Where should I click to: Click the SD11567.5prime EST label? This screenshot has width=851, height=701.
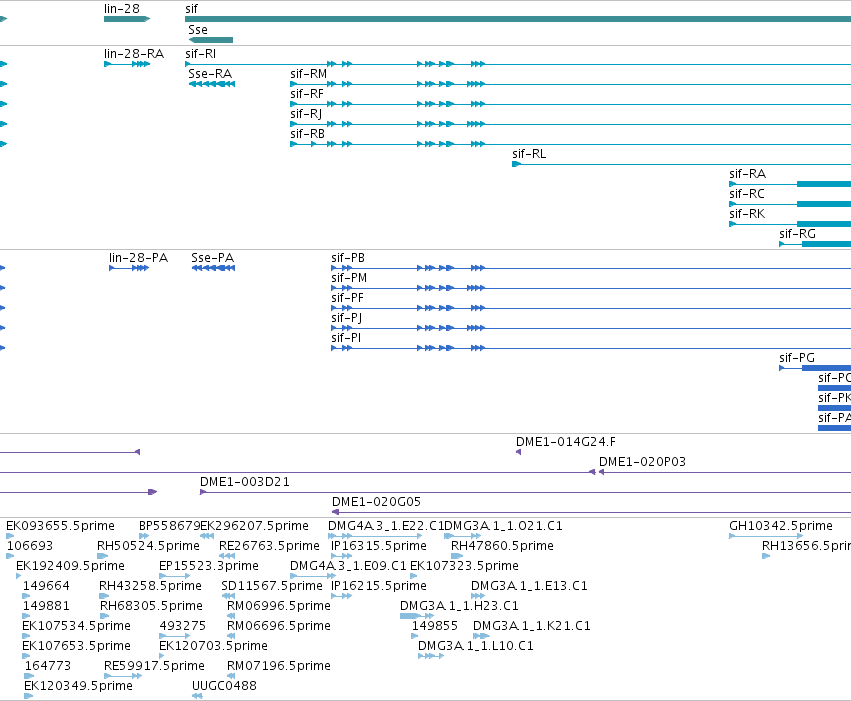point(272,586)
